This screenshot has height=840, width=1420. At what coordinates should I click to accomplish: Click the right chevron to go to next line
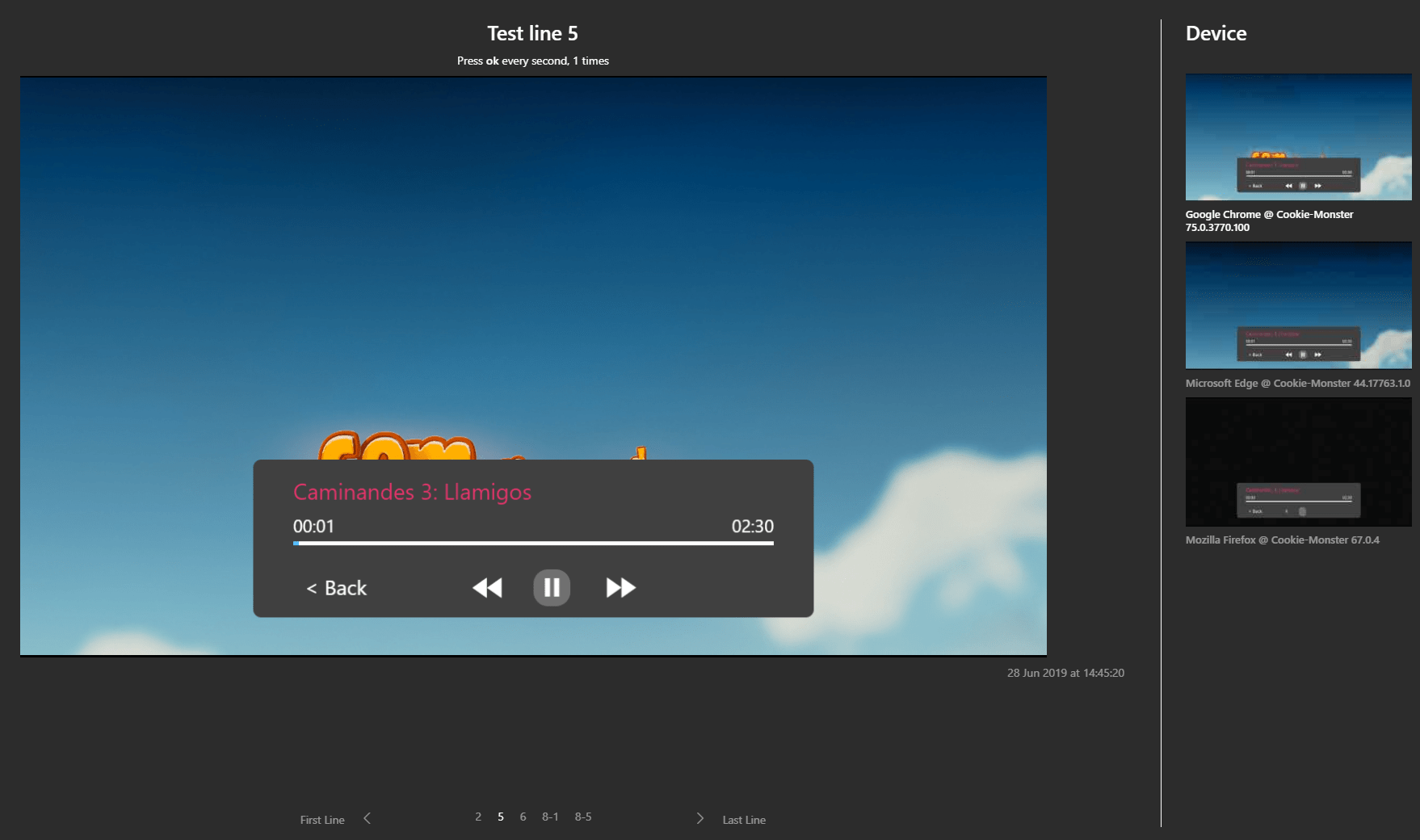pos(699,818)
